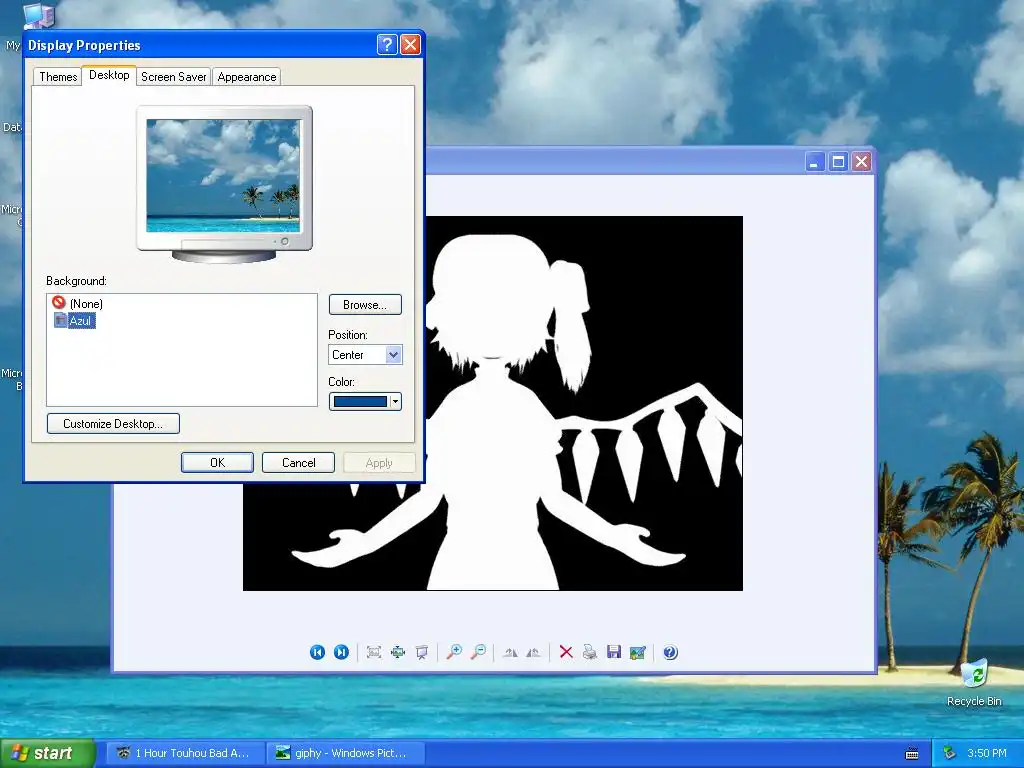
Task: Open the Windows start menu
Action: click(x=47, y=753)
